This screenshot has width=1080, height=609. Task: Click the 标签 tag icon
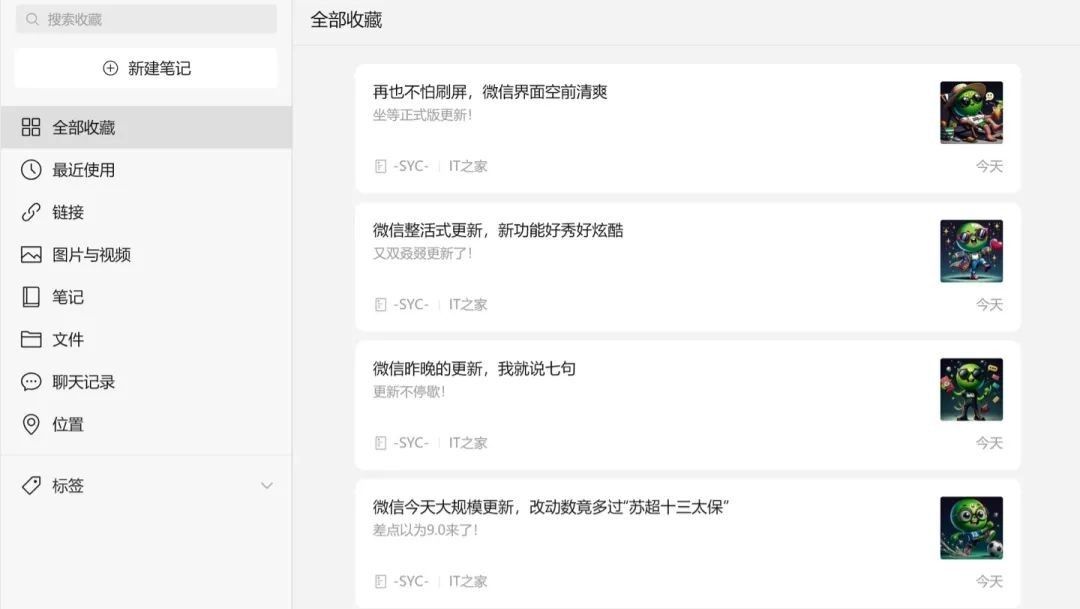pos(30,485)
